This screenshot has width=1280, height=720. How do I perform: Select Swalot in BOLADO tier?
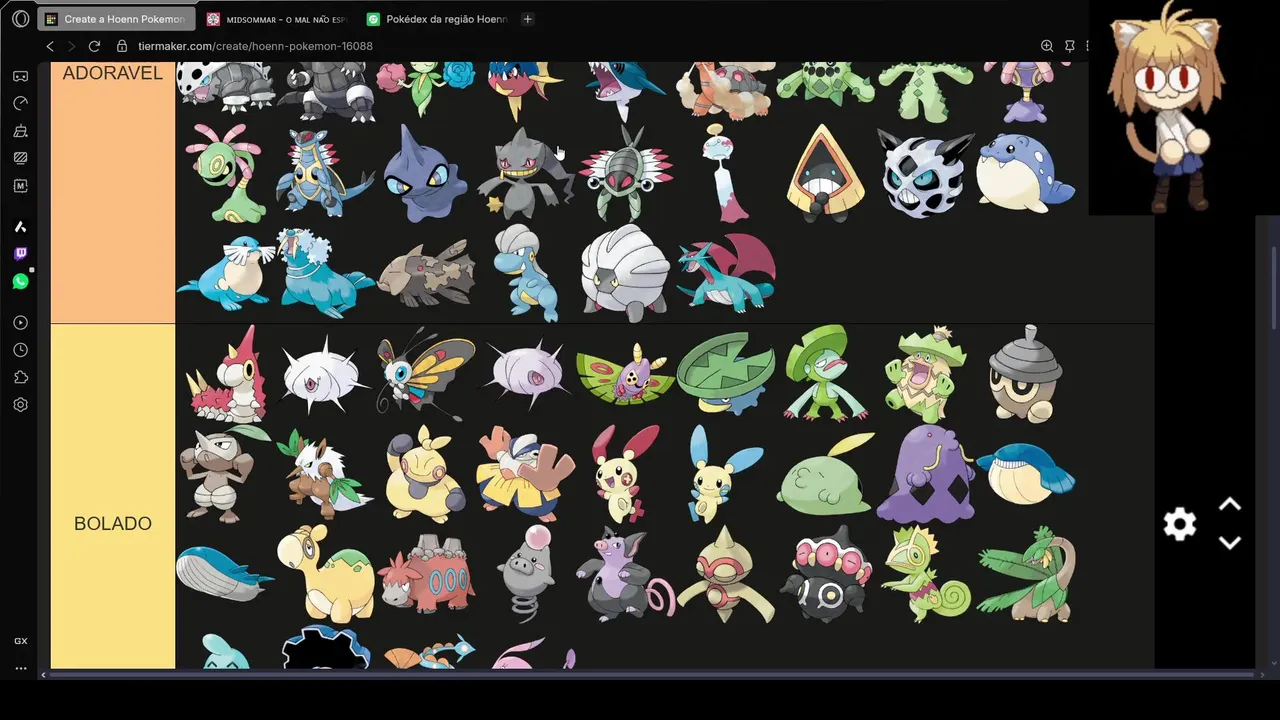pos(926,474)
